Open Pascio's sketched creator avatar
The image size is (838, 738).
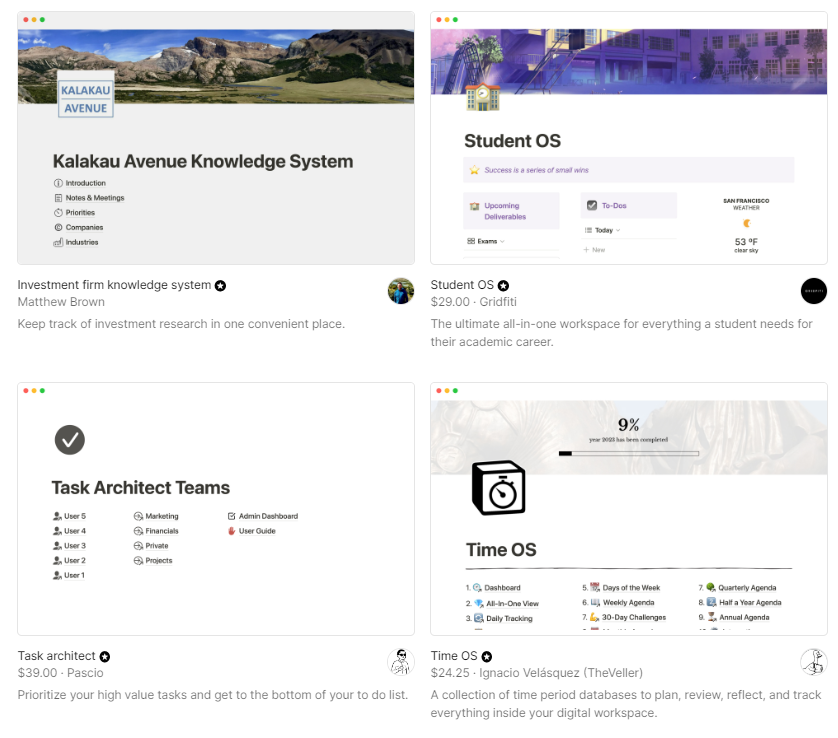click(x=401, y=662)
